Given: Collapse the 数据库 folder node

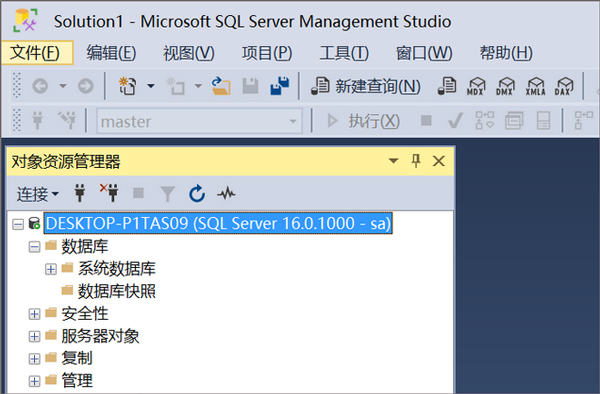Looking at the screenshot, I should pos(34,247).
